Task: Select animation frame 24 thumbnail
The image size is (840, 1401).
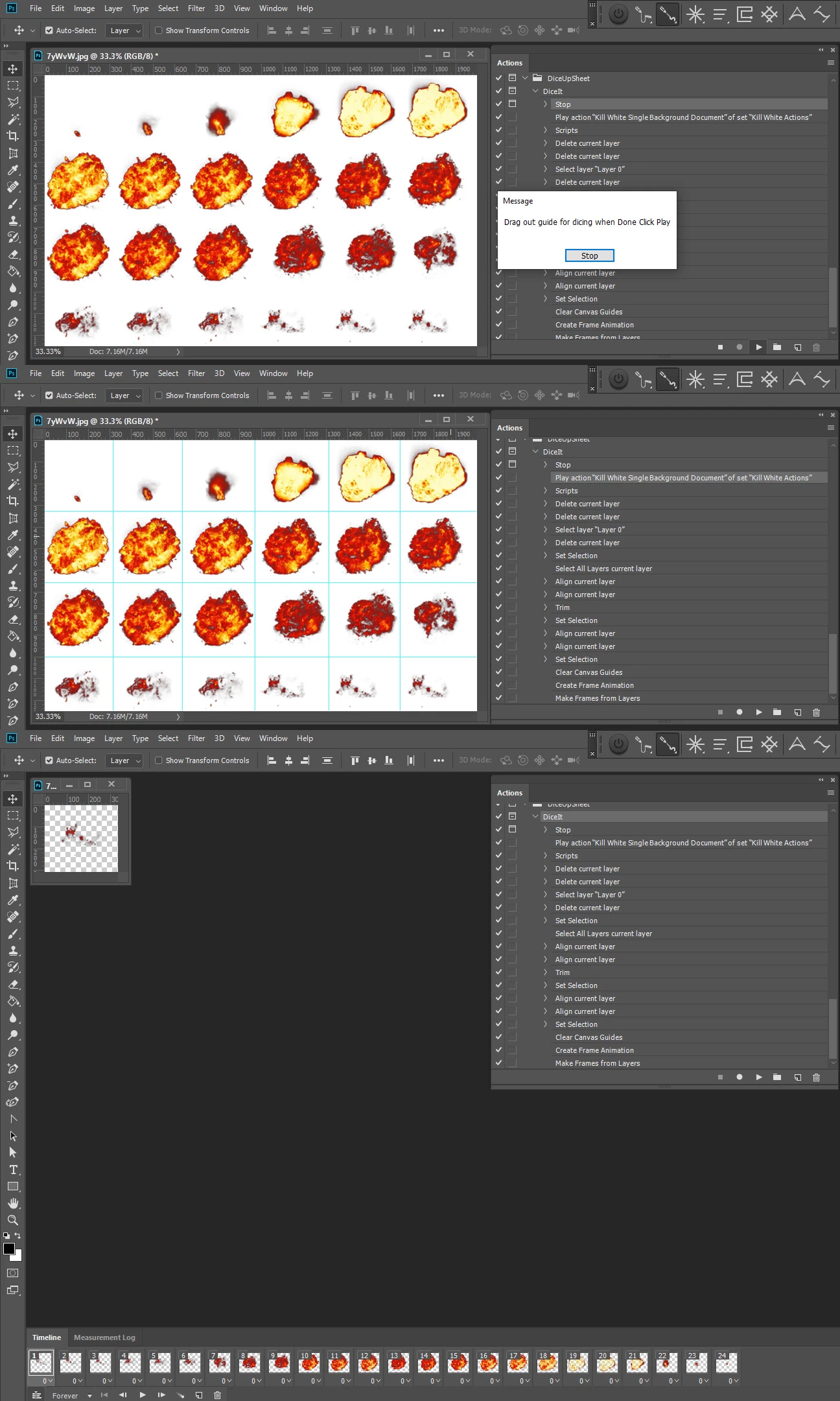Action: (x=726, y=1363)
